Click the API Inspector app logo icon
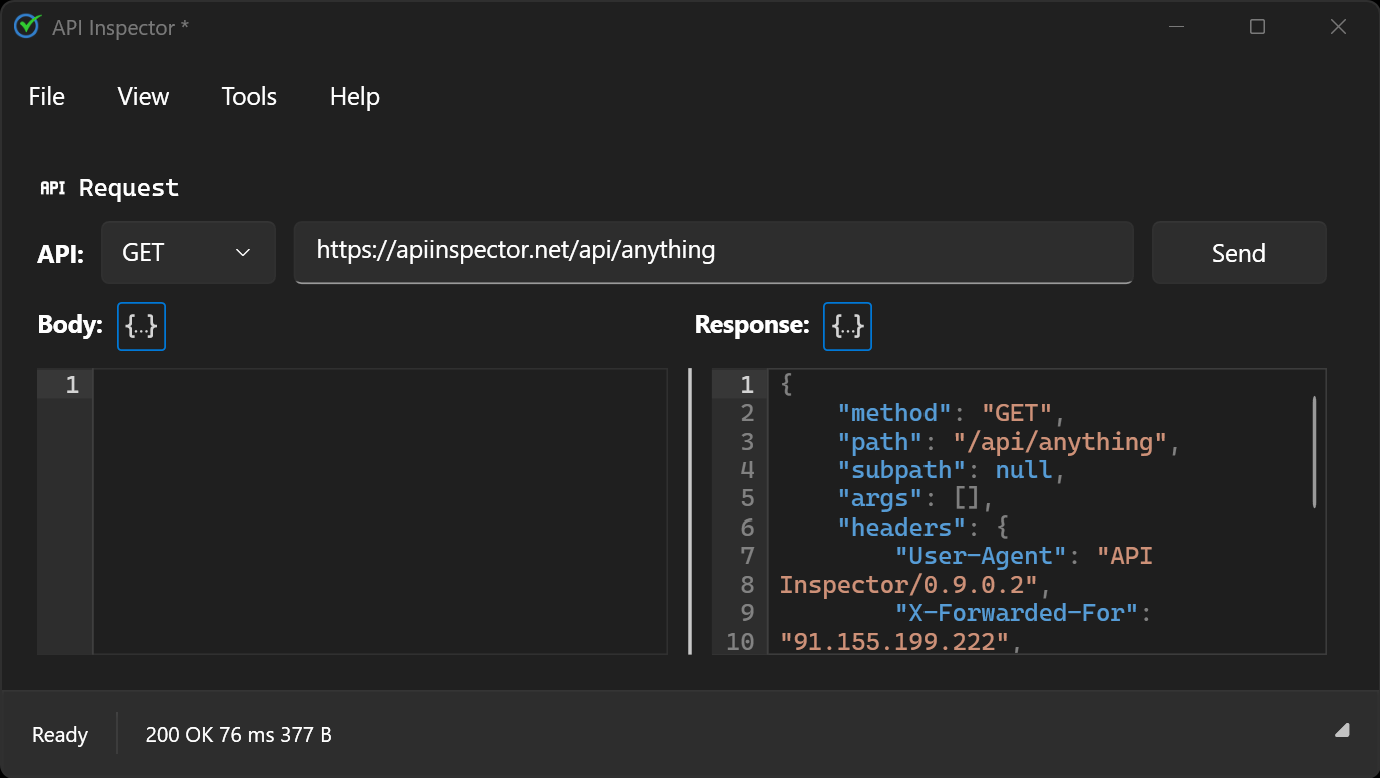 tap(27, 27)
